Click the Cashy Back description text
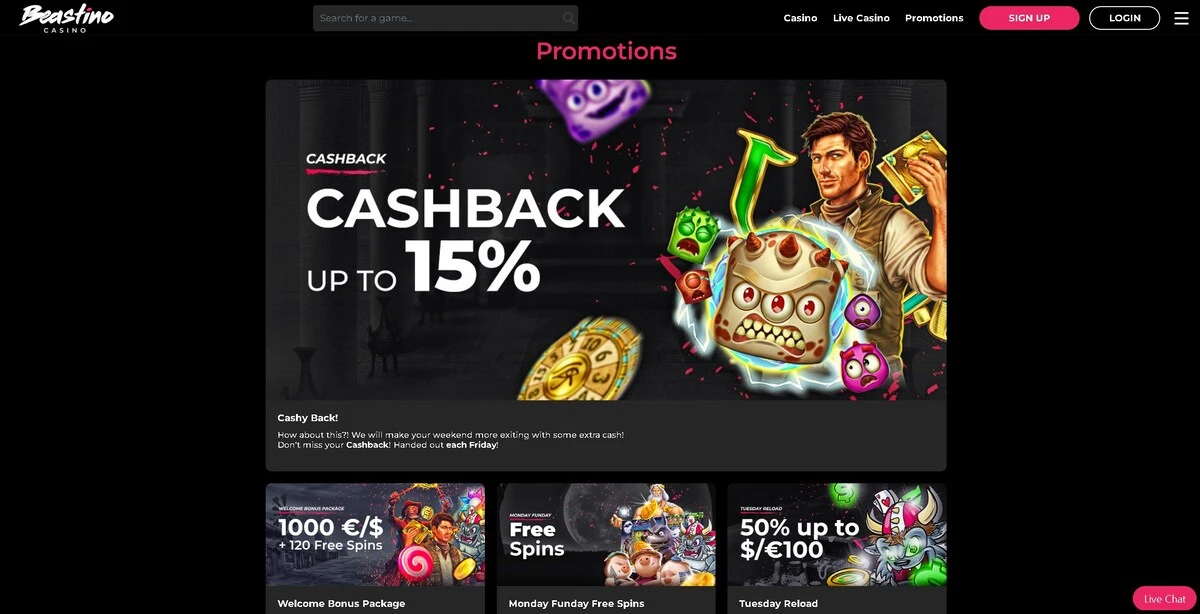1200x614 pixels. tap(450, 440)
